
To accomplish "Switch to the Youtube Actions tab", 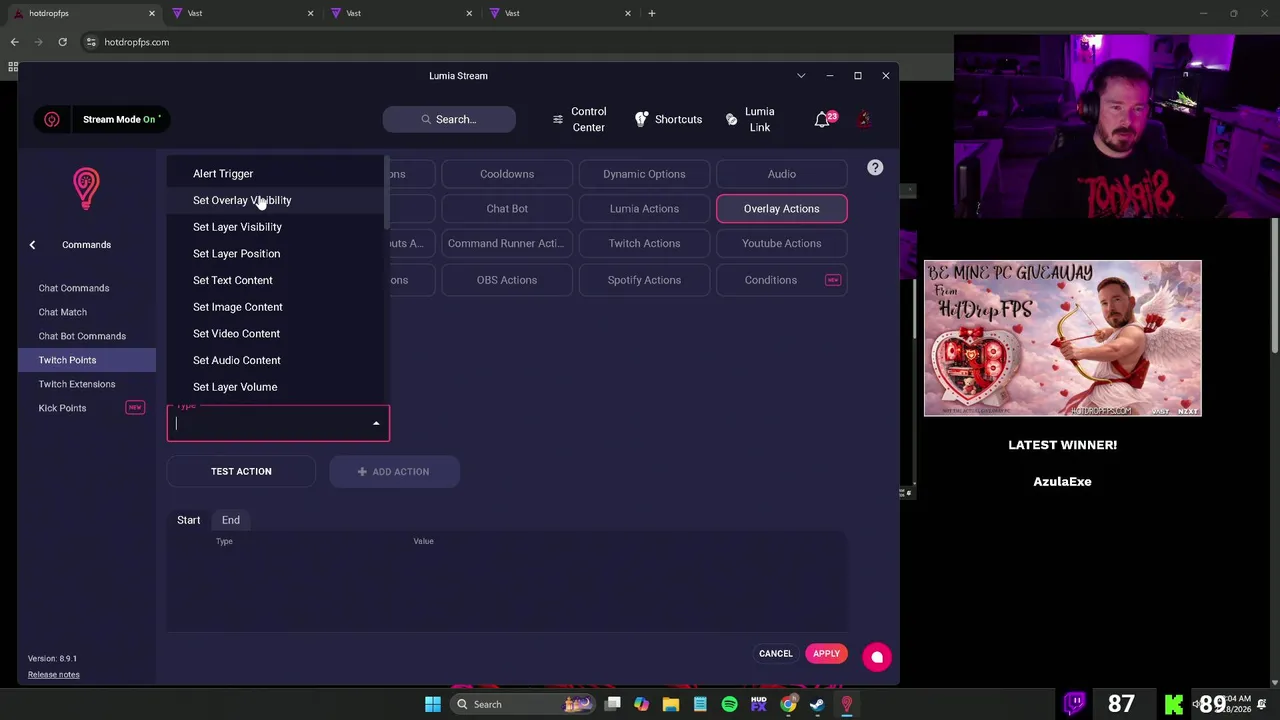I will (x=782, y=244).
